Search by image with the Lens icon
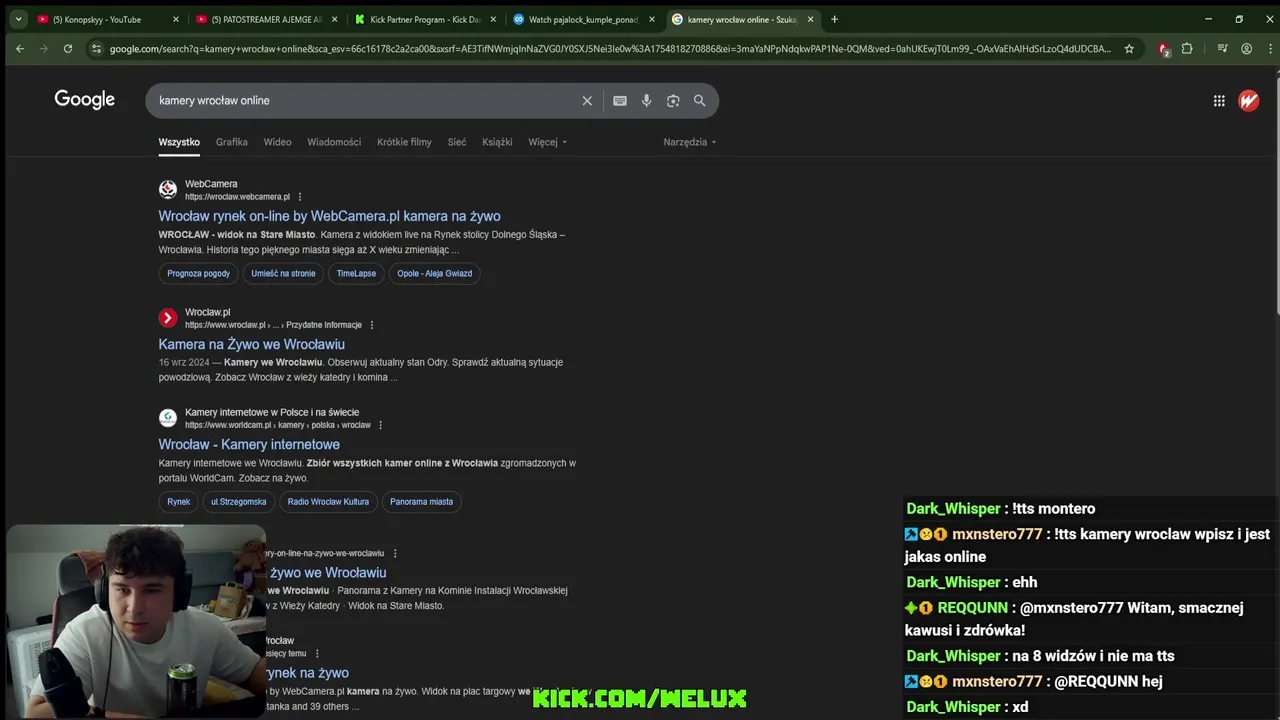 coord(673,101)
